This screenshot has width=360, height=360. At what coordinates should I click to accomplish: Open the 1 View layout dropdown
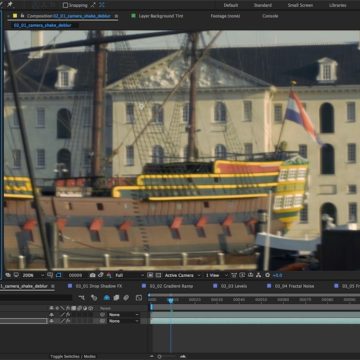[x=216, y=275]
